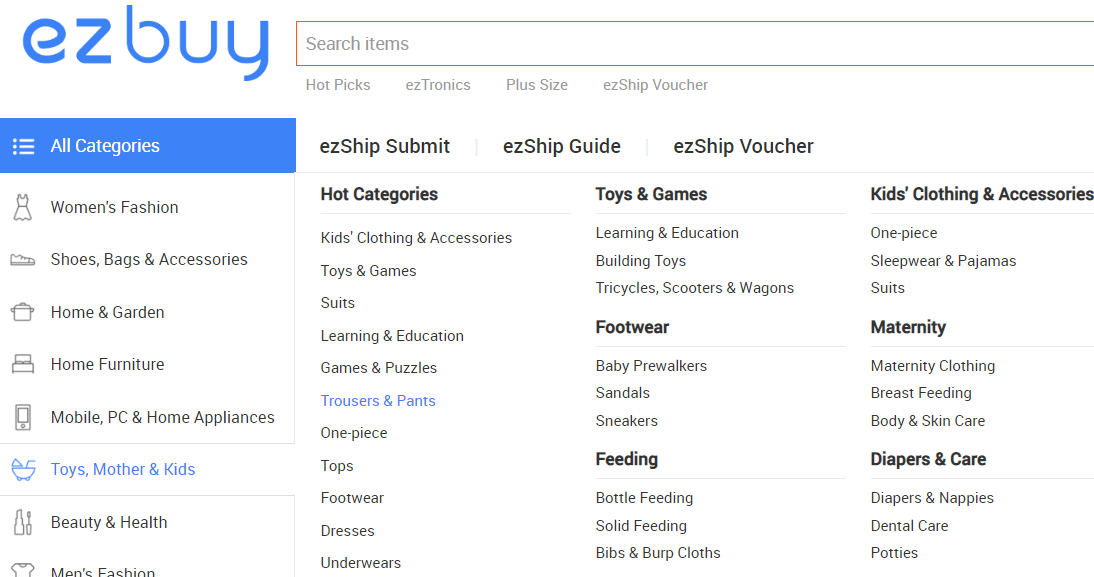Click the ezbuy logo
This screenshot has width=1094, height=577.
pos(146,45)
